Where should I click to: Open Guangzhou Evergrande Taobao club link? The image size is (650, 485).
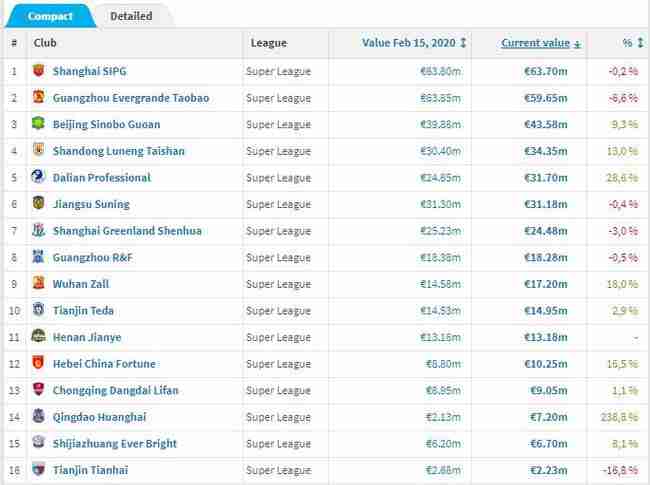[131, 98]
